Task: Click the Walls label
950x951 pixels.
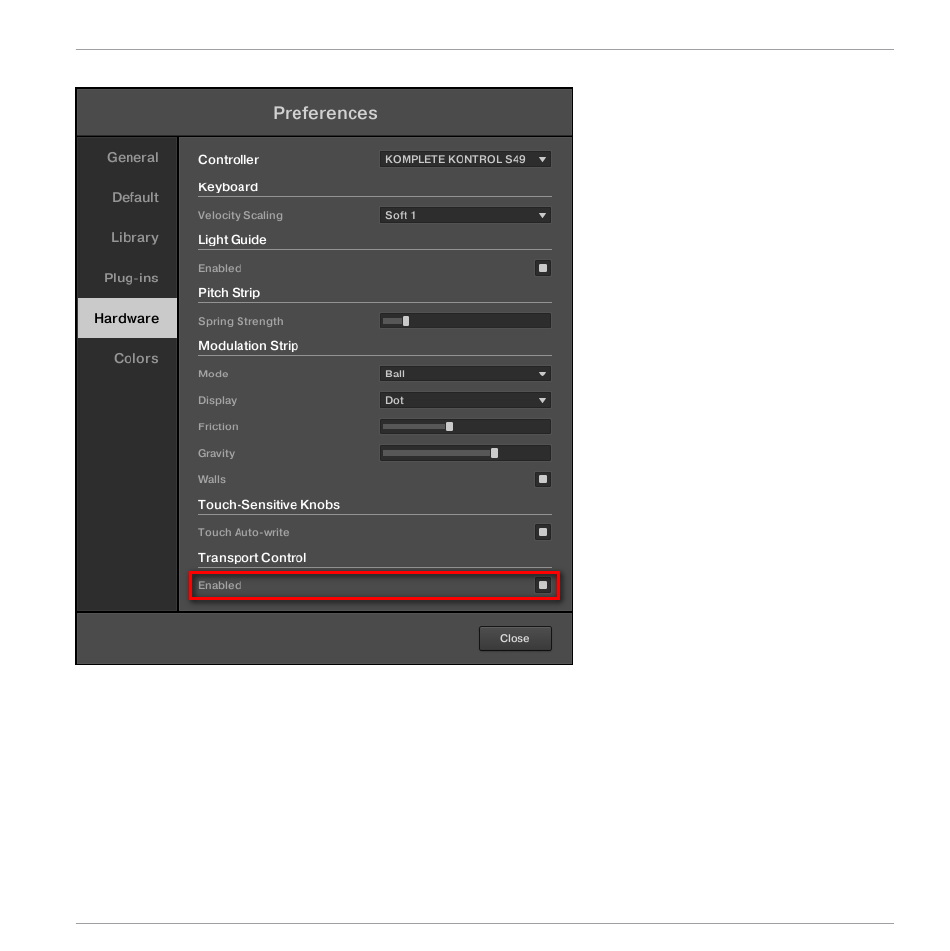Action: coord(212,479)
